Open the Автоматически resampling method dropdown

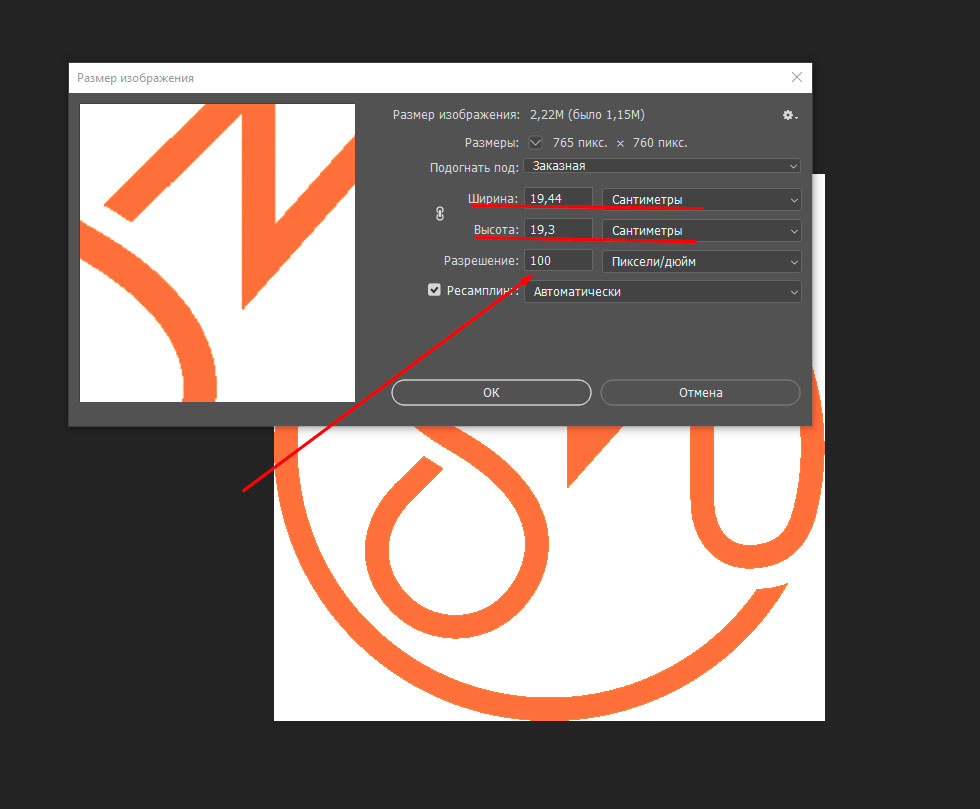tap(662, 292)
